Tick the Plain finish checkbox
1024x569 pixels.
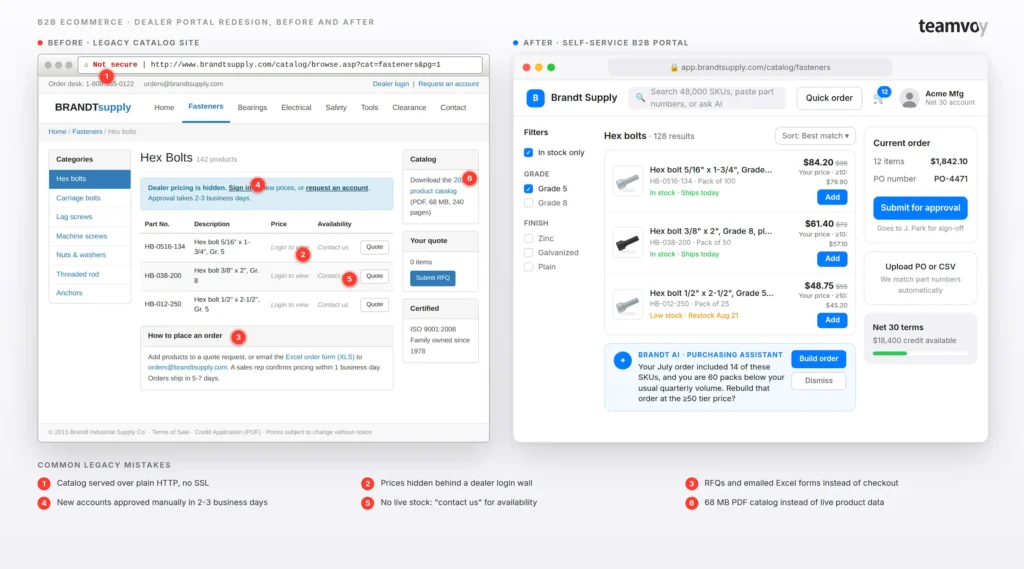(x=528, y=267)
